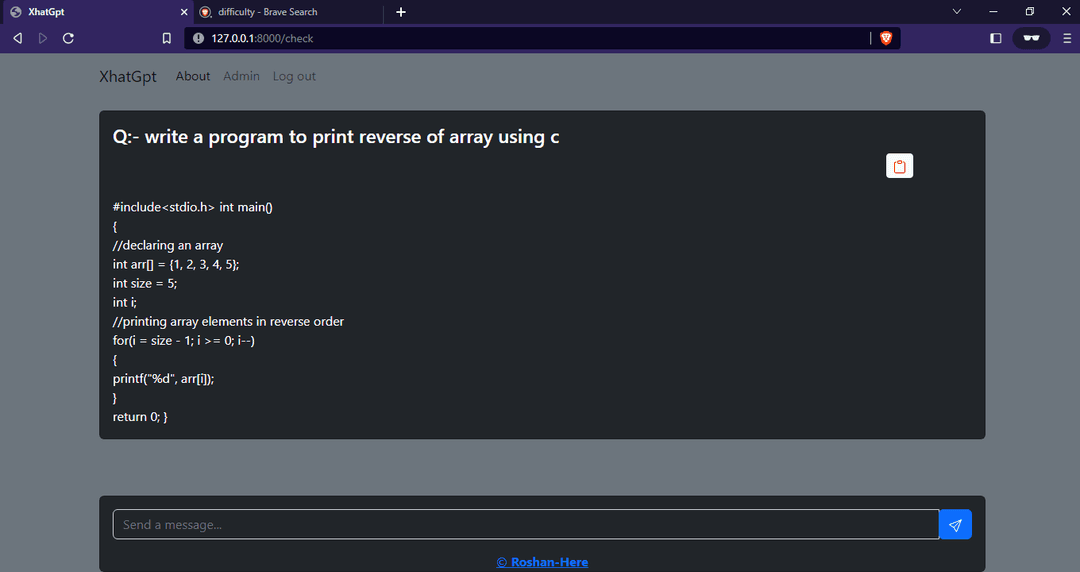Follow the © Roshan-Here footer link
1080x572 pixels.
[542, 562]
